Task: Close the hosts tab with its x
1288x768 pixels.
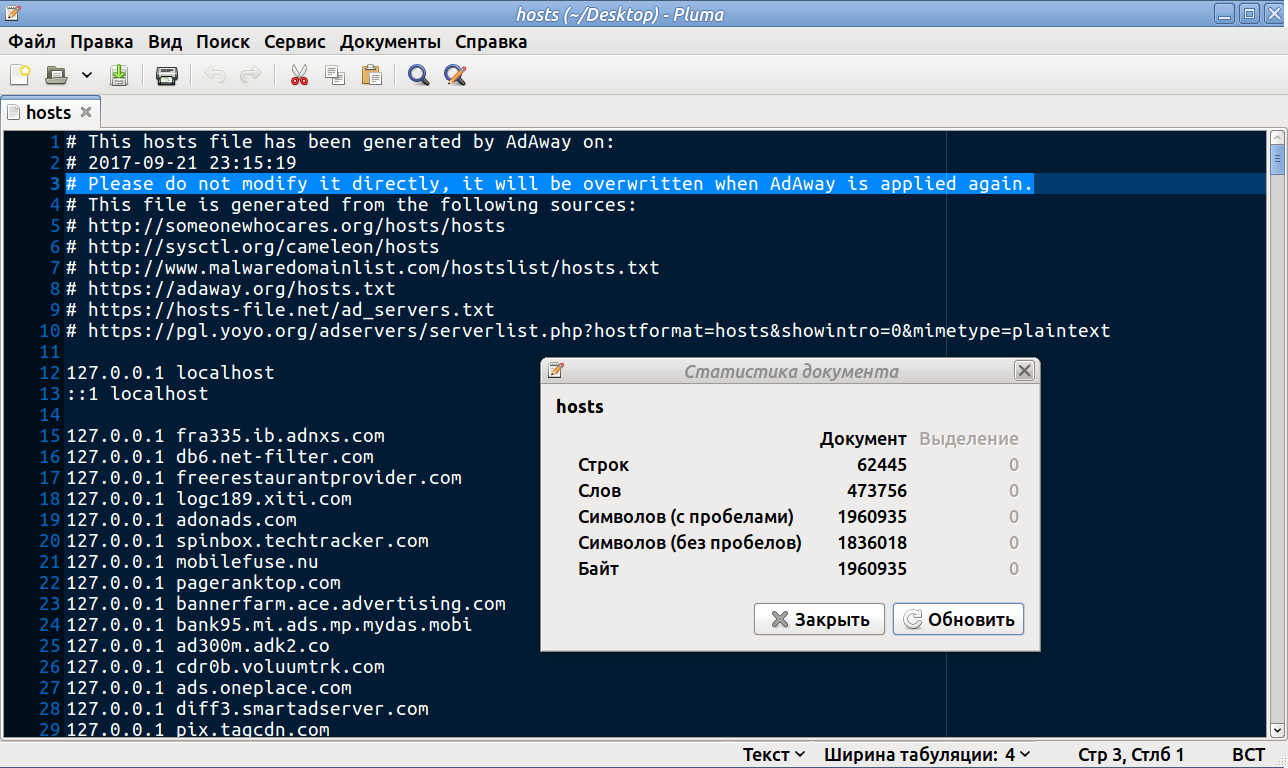Action: (x=86, y=112)
